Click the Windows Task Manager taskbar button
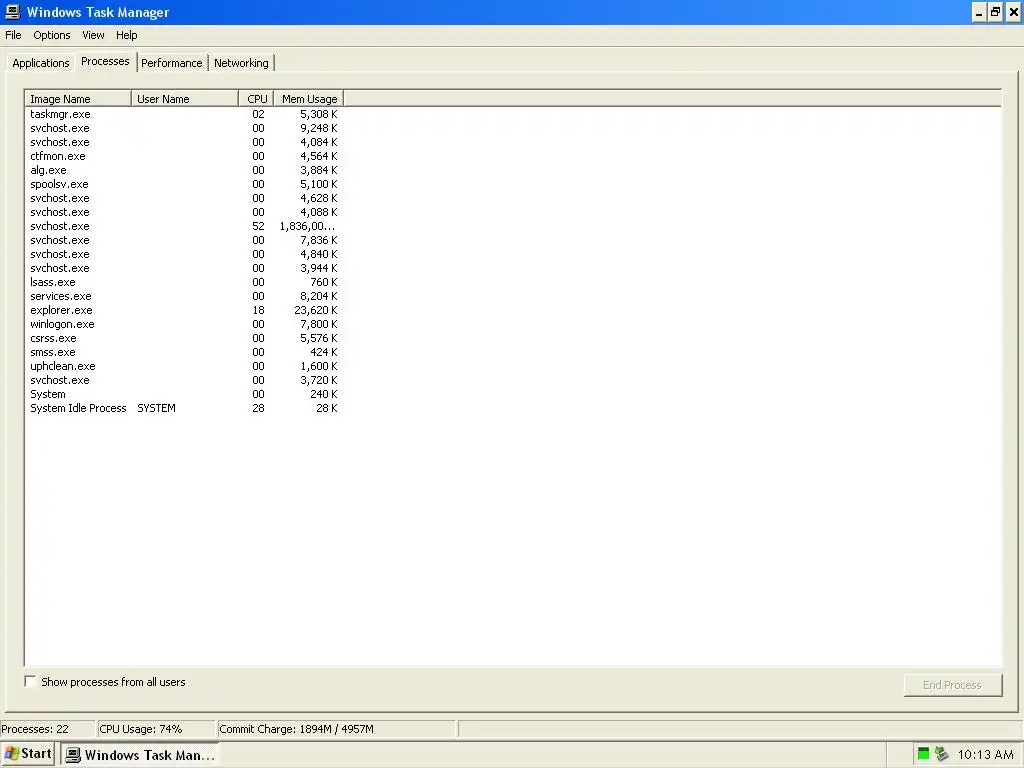Image resolution: width=1024 pixels, height=768 pixels. (x=140, y=754)
